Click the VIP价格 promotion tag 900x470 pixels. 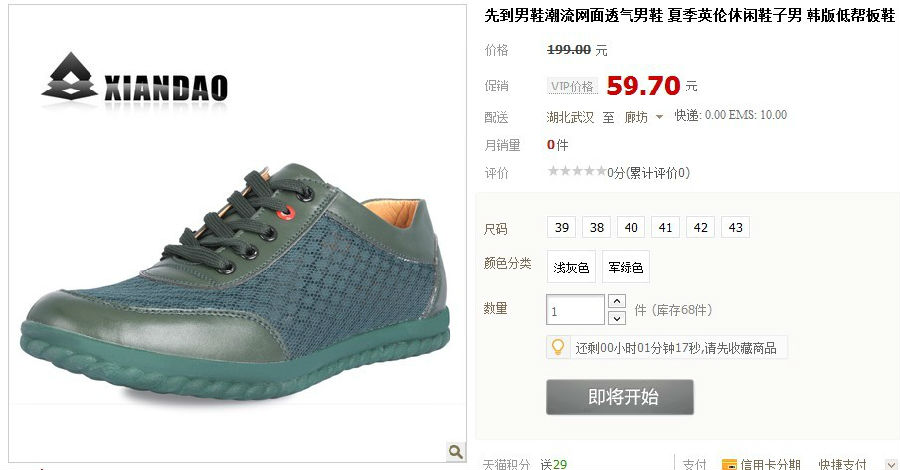[572, 86]
